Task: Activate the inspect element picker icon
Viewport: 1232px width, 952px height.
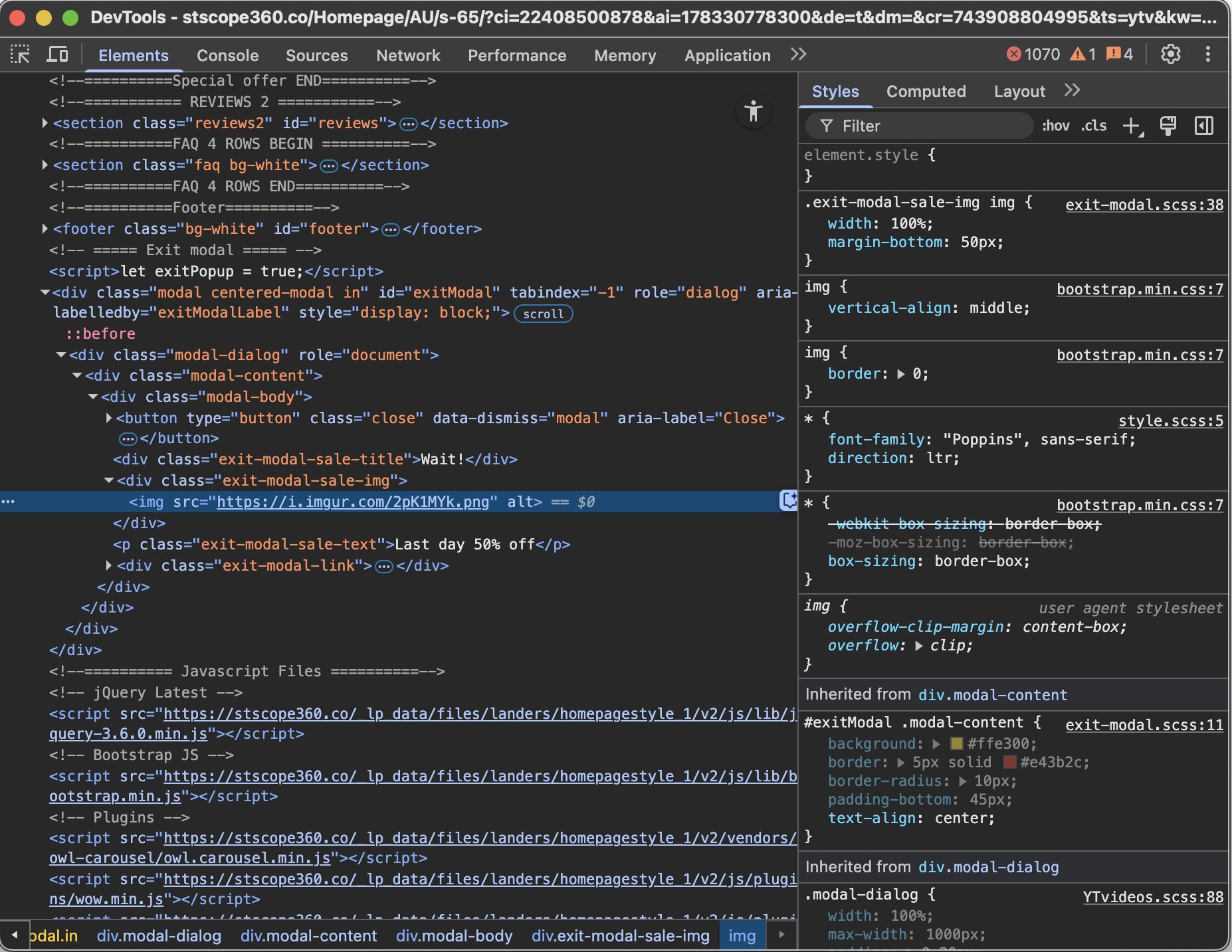Action: (20, 54)
